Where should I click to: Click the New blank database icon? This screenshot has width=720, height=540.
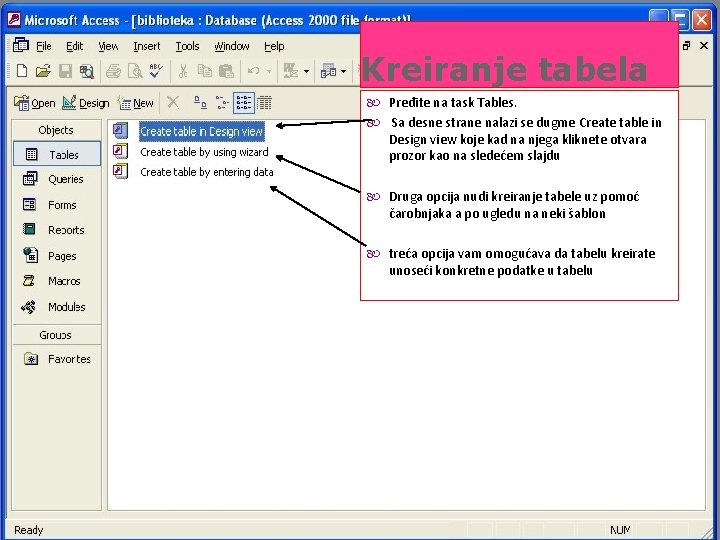[x=22, y=71]
